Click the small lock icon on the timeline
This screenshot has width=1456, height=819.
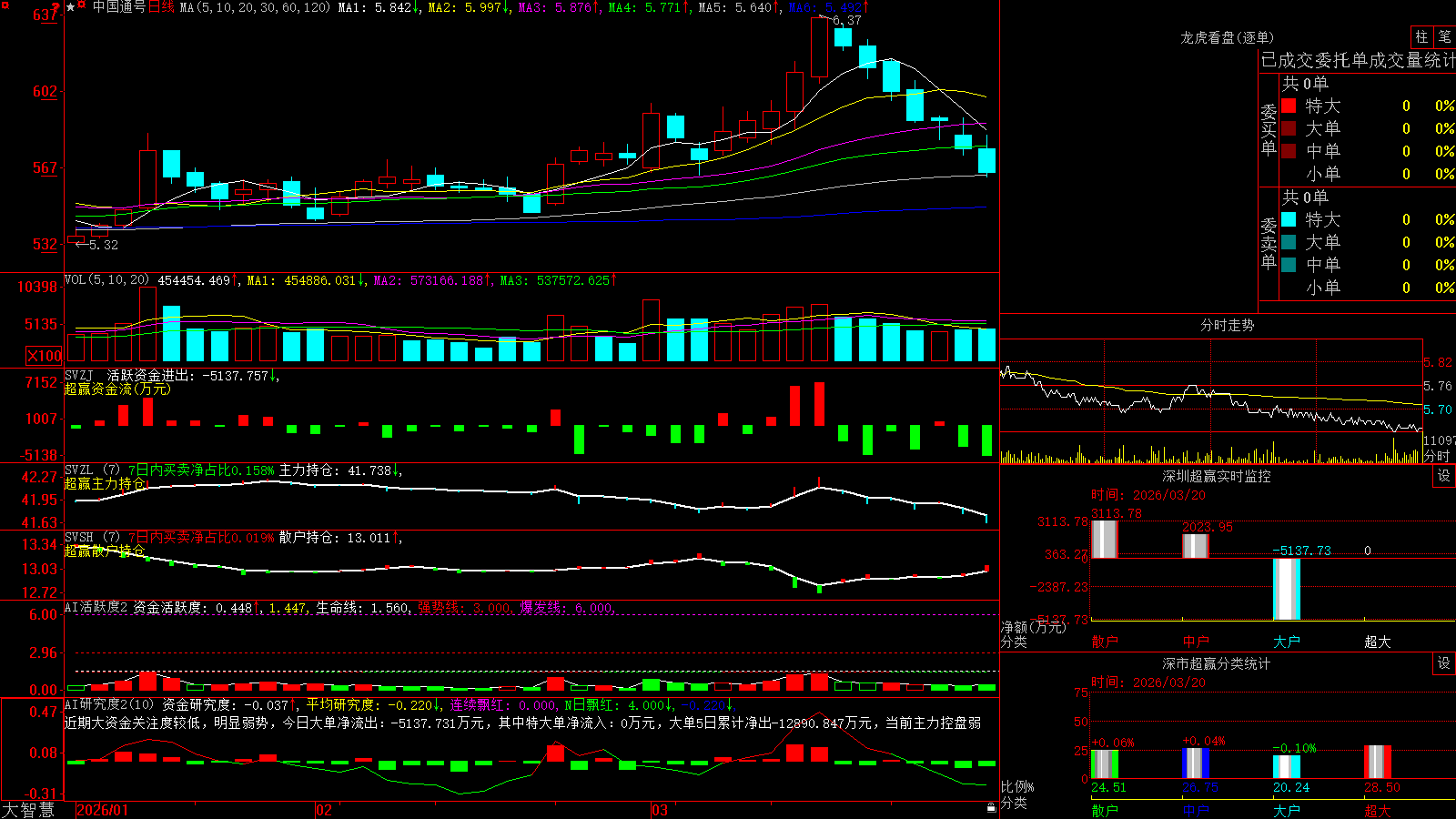[992, 808]
